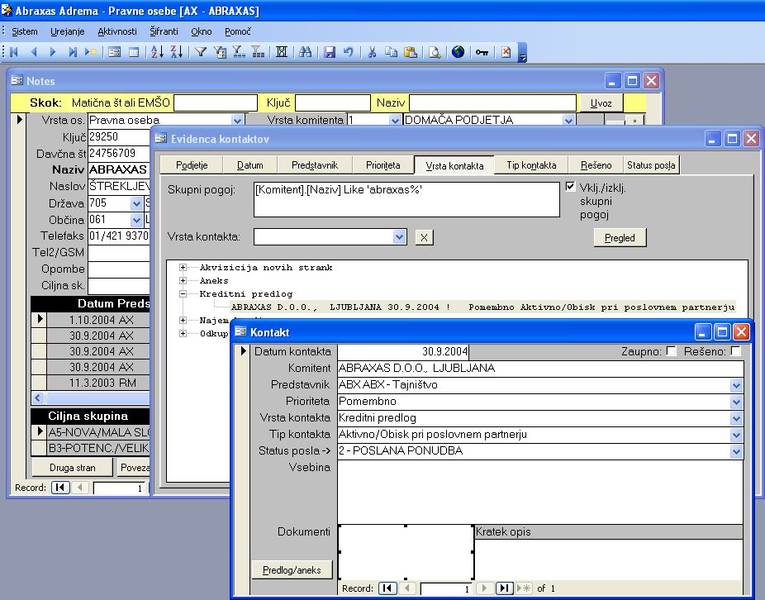Open Vrsta os. dropdown in Notes

coord(237,120)
